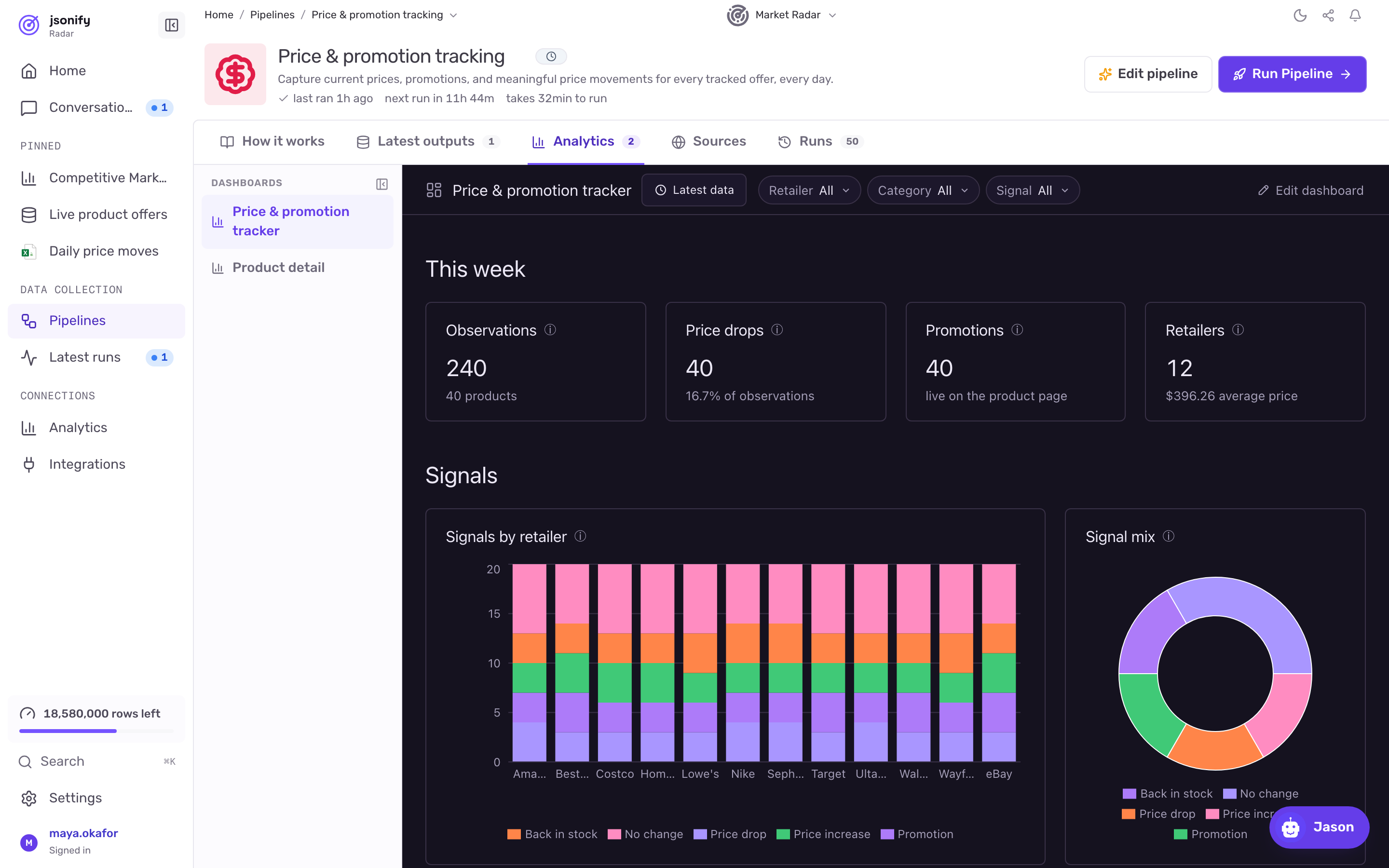Open Home in the sidebar

coord(96,70)
